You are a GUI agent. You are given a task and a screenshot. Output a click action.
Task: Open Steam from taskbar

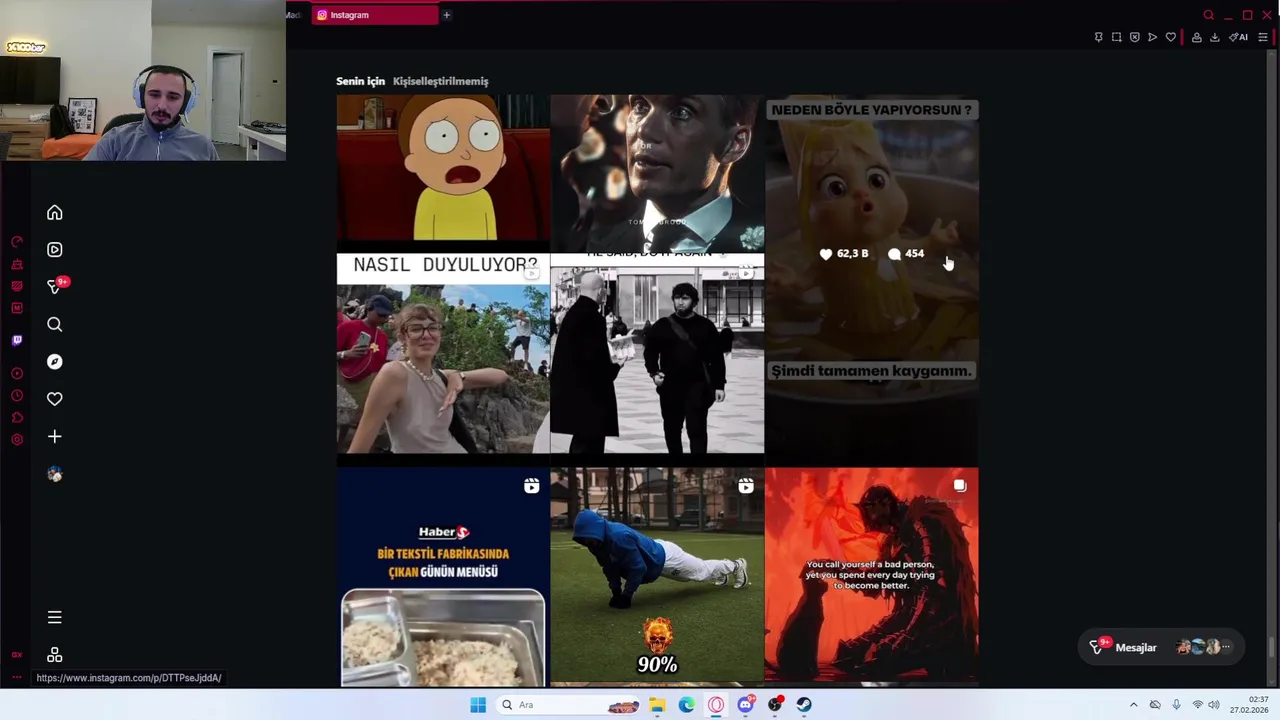804,705
